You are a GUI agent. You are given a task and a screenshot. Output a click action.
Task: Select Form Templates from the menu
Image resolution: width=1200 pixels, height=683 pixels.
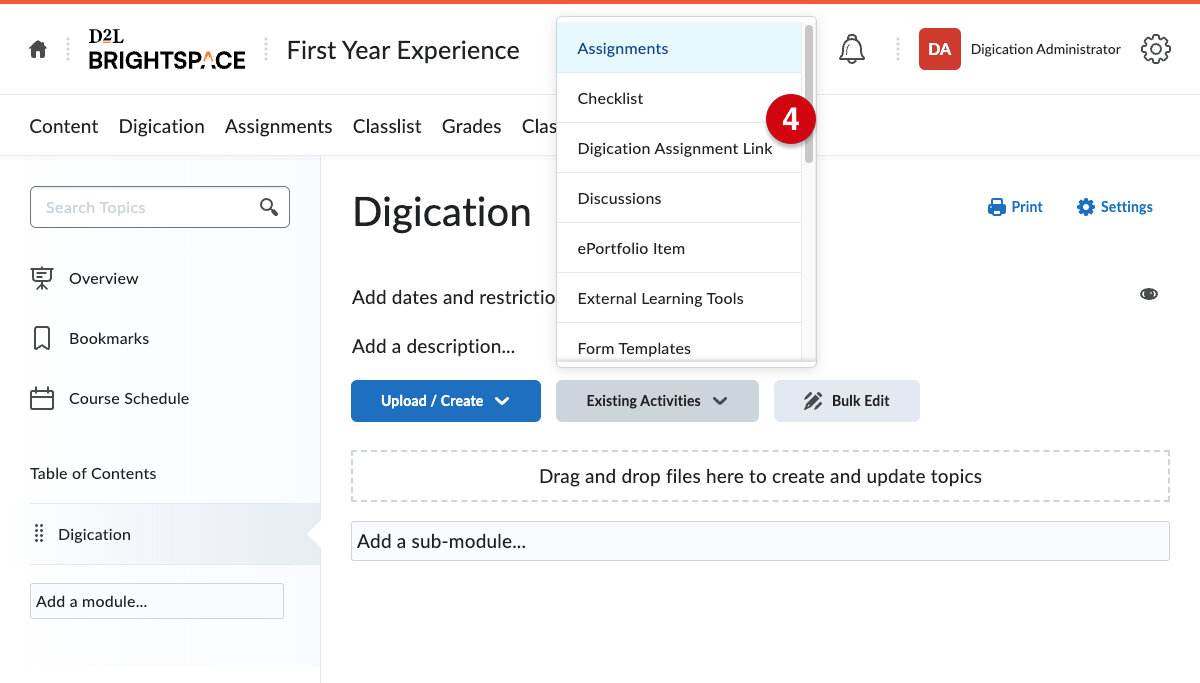pyautogui.click(x=679, y=342)
